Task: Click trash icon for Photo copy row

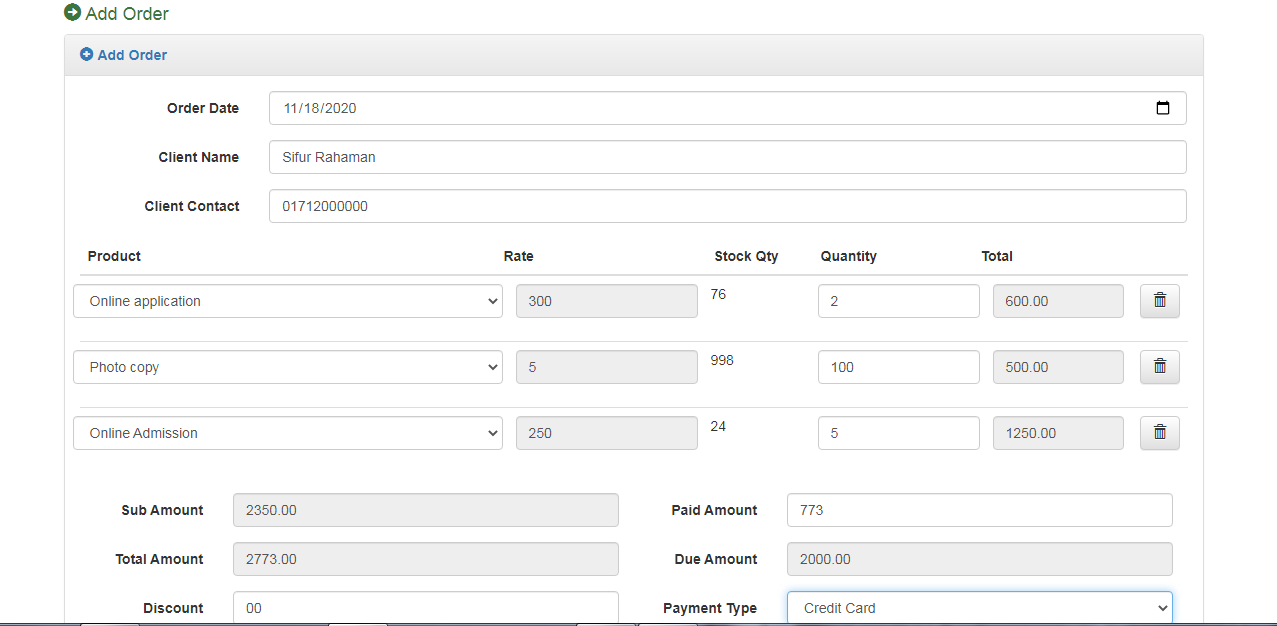Action: click(x=1159, y=367)
